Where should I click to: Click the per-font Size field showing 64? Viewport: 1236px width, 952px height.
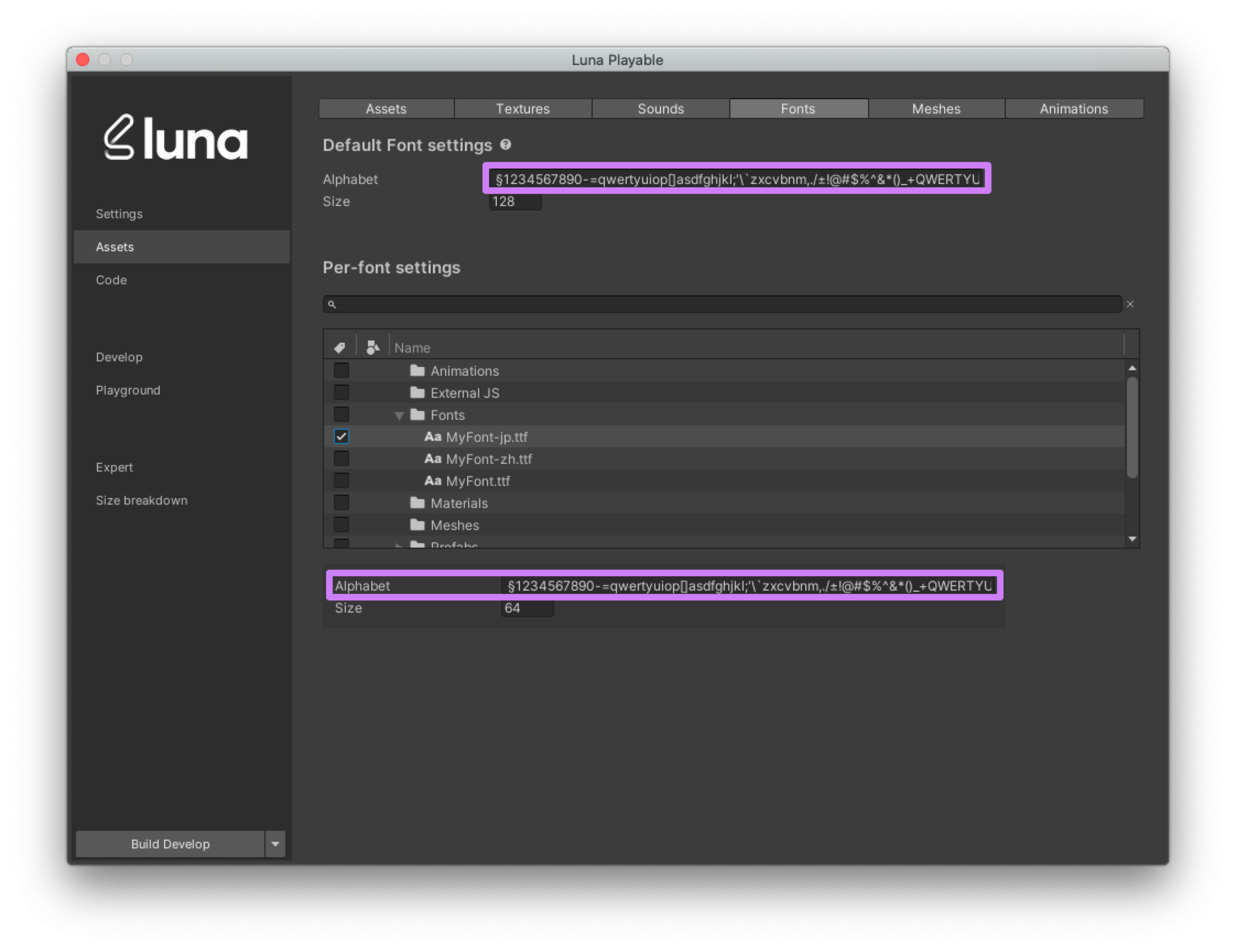click(527, 608)
